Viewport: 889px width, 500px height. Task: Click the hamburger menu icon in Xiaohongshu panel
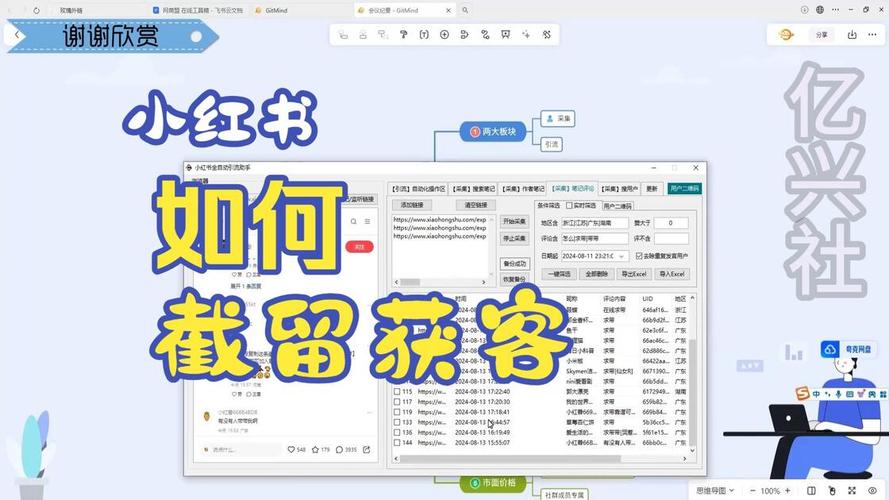click(367, 222)
